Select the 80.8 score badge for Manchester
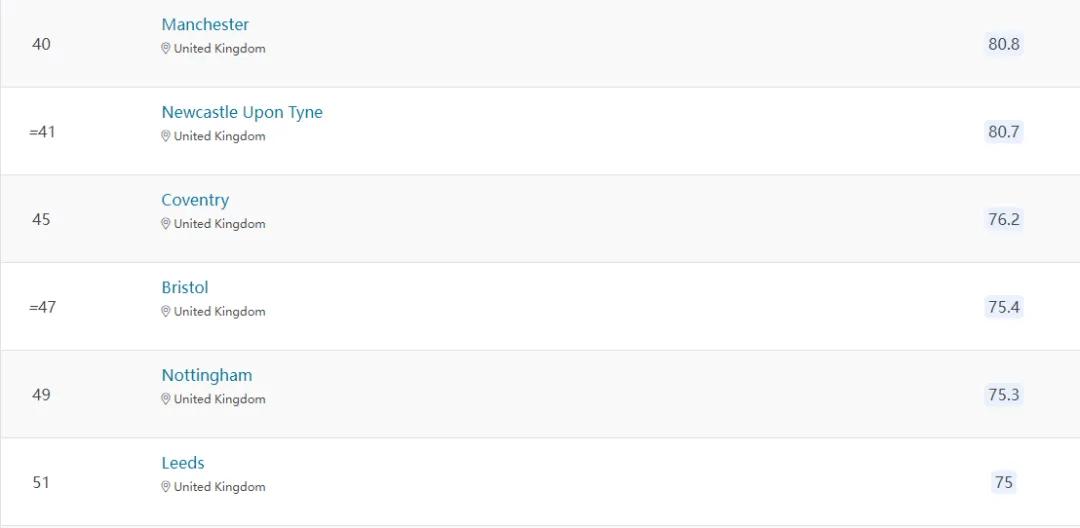Screen dimensions: 1080x528 pos(1004,44)
